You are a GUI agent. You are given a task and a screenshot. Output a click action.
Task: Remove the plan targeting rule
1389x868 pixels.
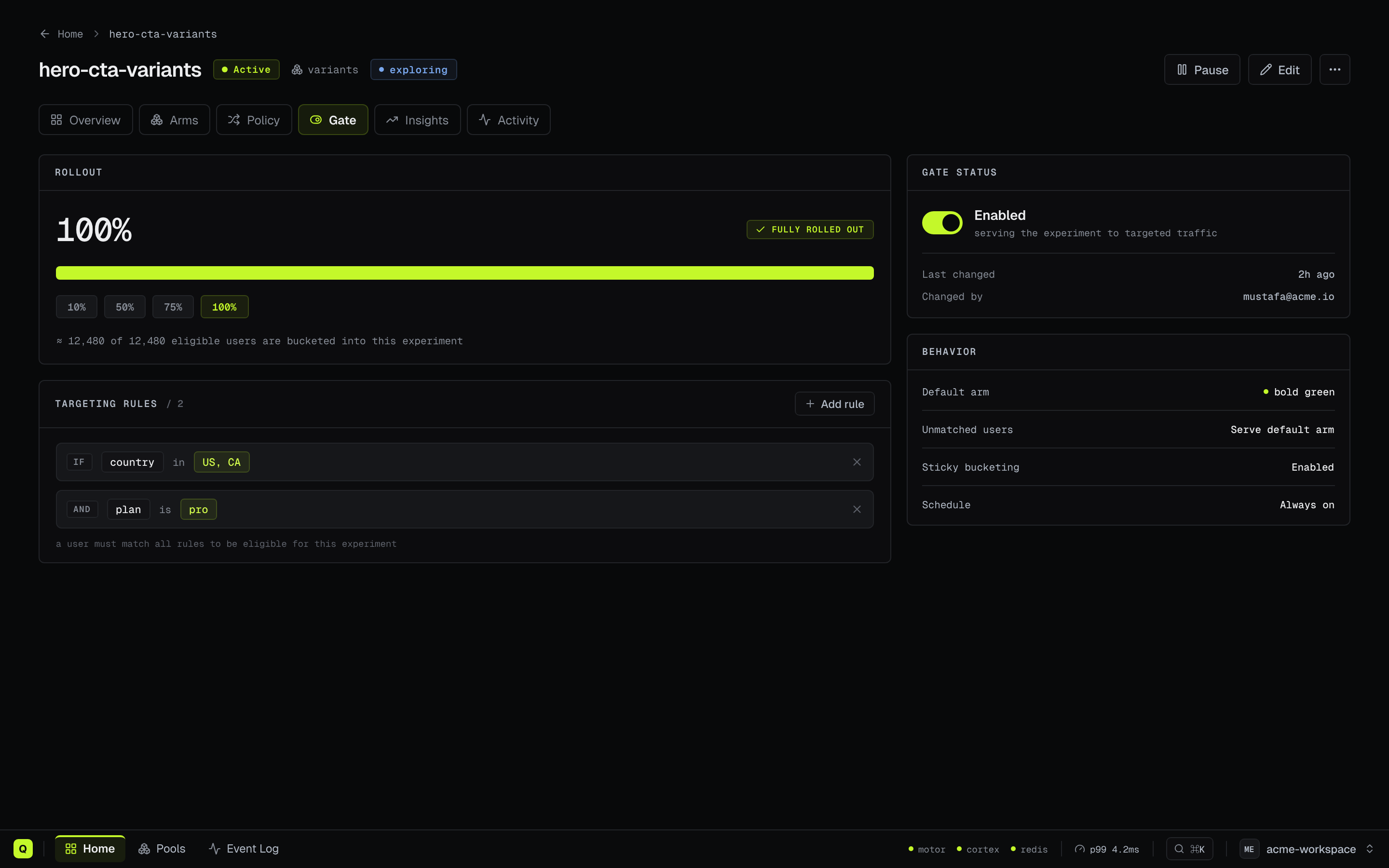point(857,509)
